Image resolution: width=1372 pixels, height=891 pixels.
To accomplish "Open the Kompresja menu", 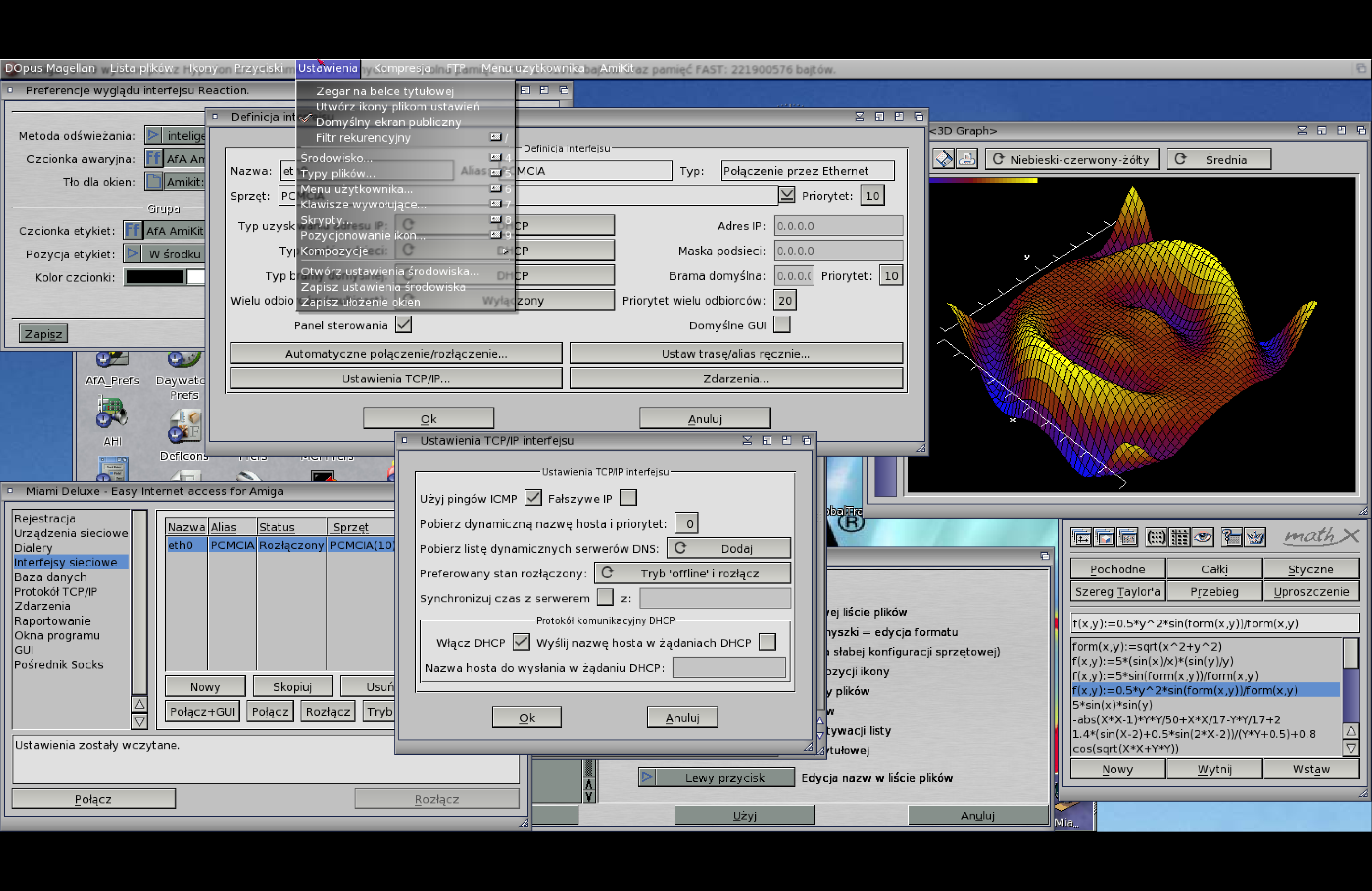I will pyautogui.click(x=402, y=68).
